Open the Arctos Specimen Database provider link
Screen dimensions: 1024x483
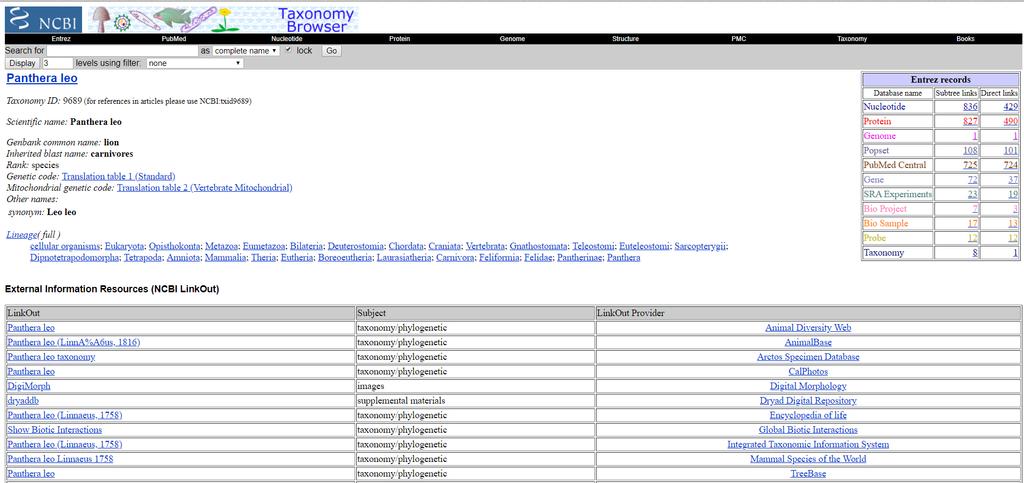point(808,357)
